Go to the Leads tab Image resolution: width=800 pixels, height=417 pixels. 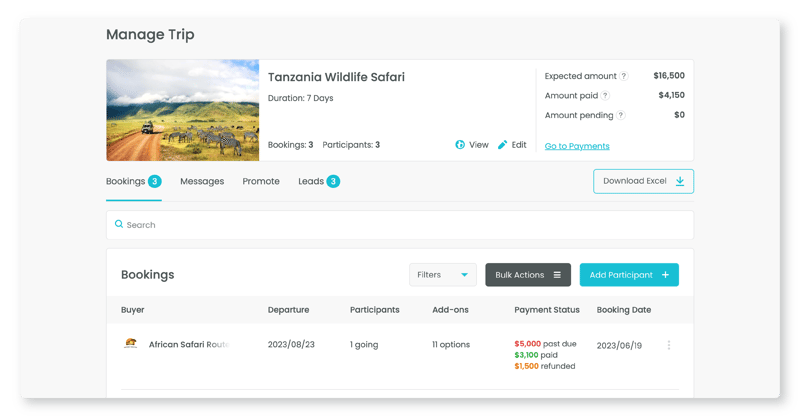(x=311, y=181)
